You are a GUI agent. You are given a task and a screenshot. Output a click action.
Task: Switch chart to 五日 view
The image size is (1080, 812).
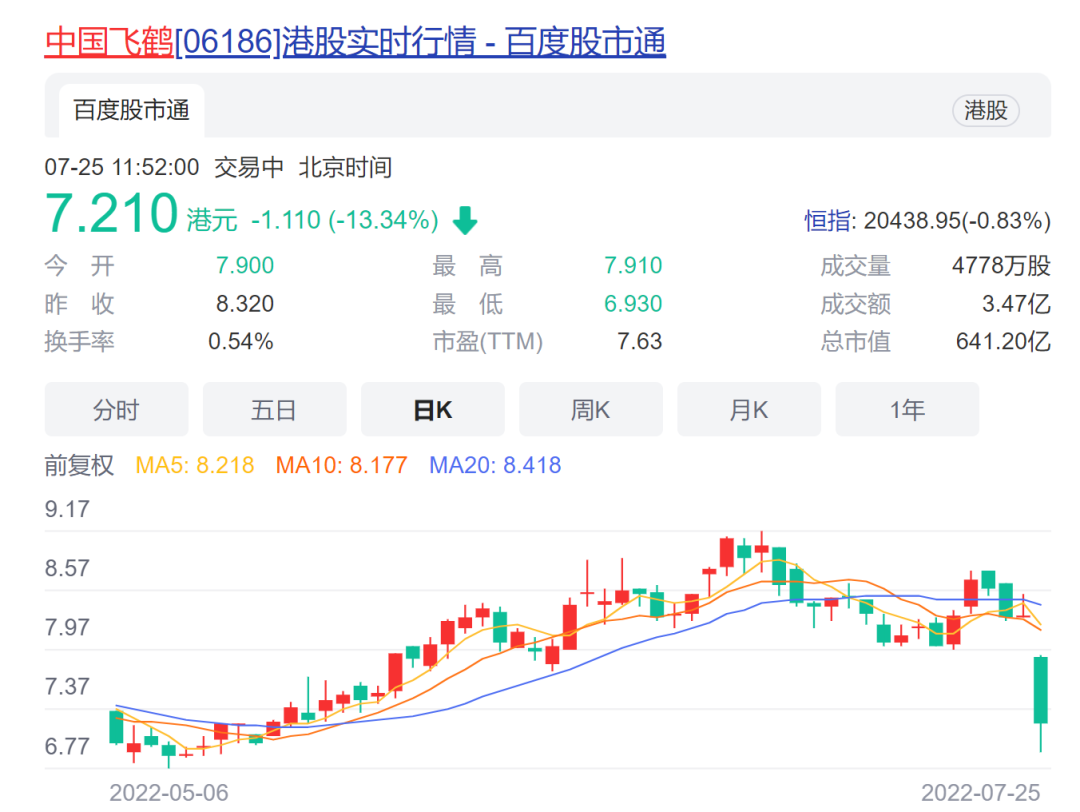pos(274,410)
